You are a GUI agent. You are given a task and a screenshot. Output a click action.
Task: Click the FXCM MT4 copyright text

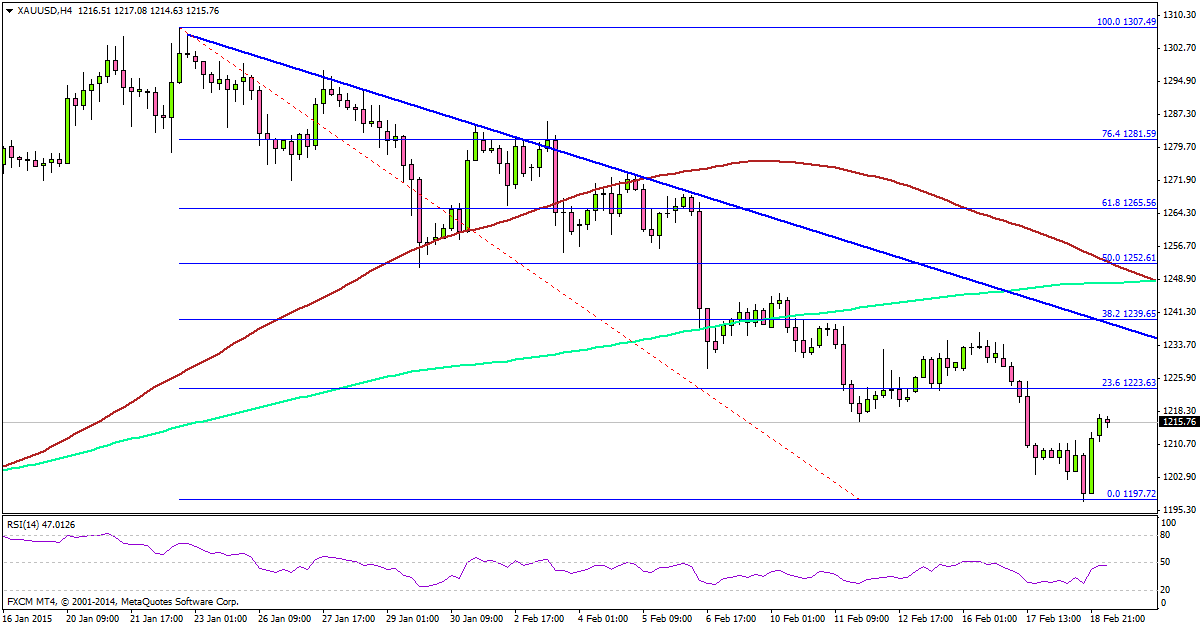coord(123,602)
